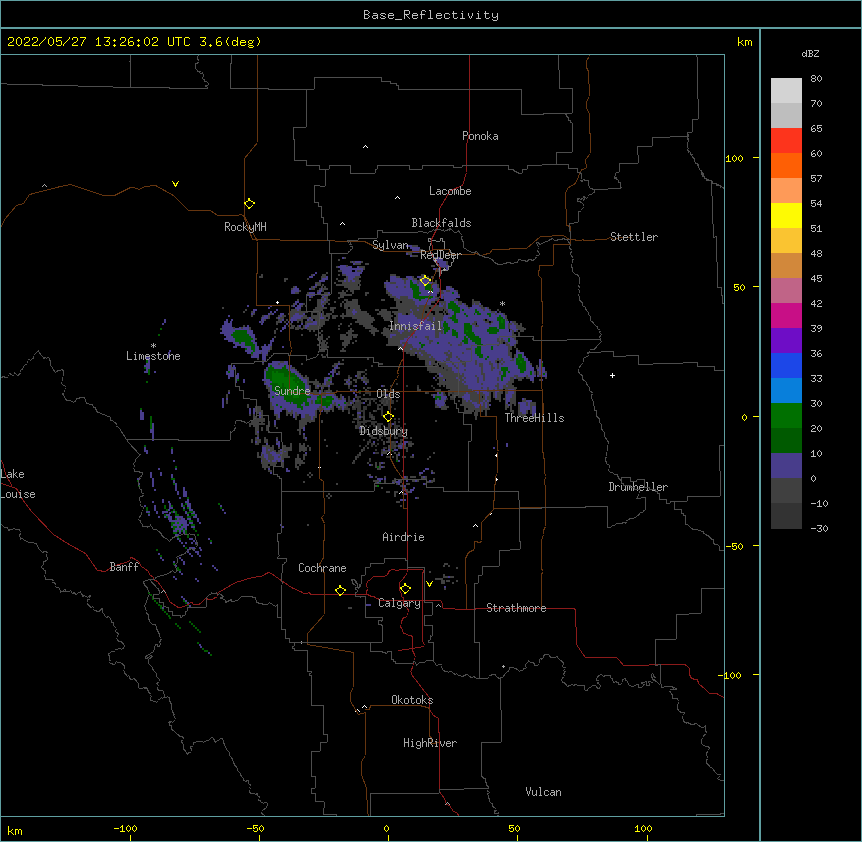Click the purple 36-39 dBZ legend swatch
The height and width of the screenshot is (842, 862).
click(x=786, y=341)
